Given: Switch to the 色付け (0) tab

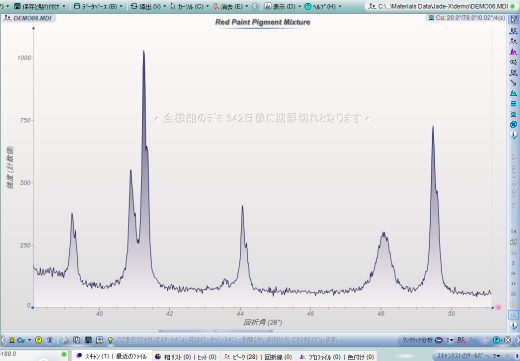Looking at the screenshot, I should point(361,357).
